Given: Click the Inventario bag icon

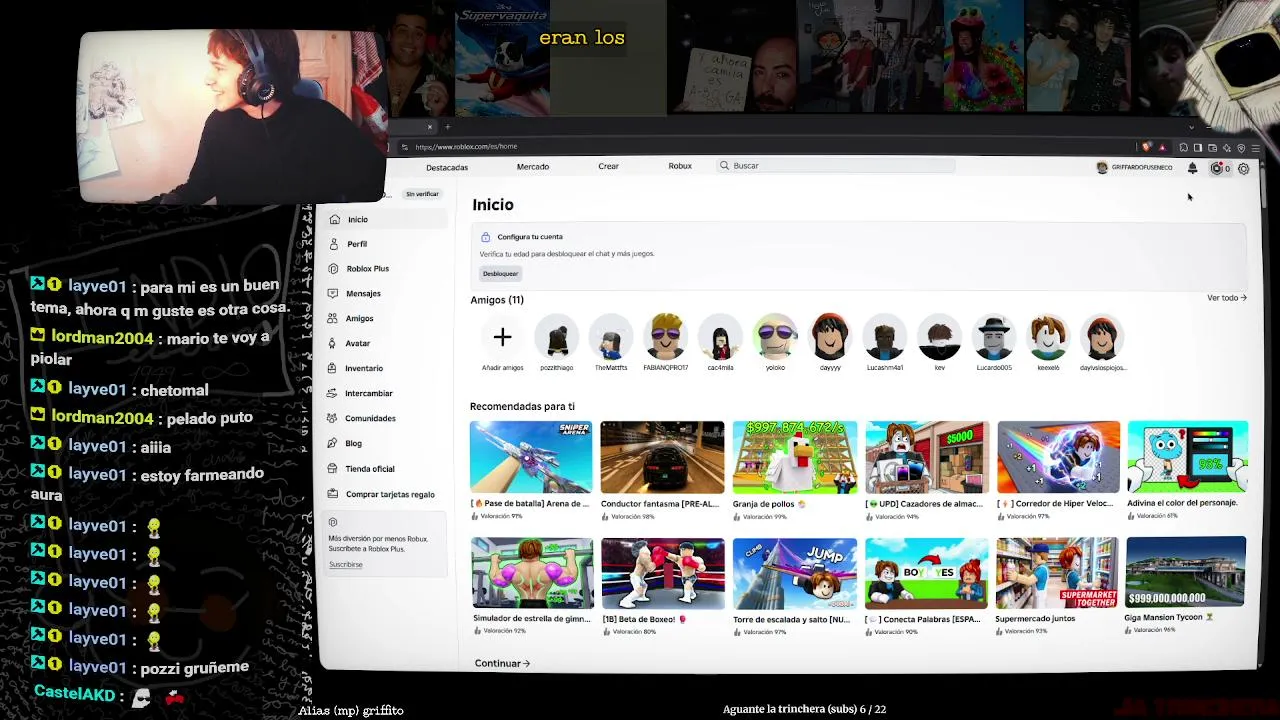Looking at the screenshot, I should [334, 368].
